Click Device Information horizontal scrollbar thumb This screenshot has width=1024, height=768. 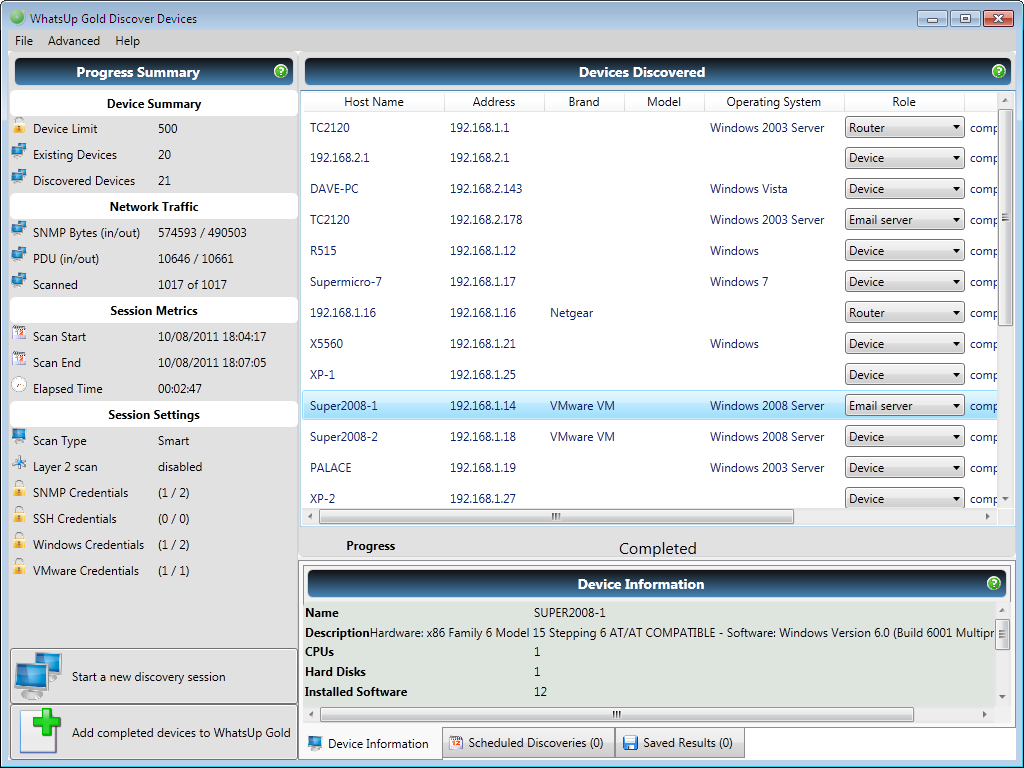tap(616, 714)
